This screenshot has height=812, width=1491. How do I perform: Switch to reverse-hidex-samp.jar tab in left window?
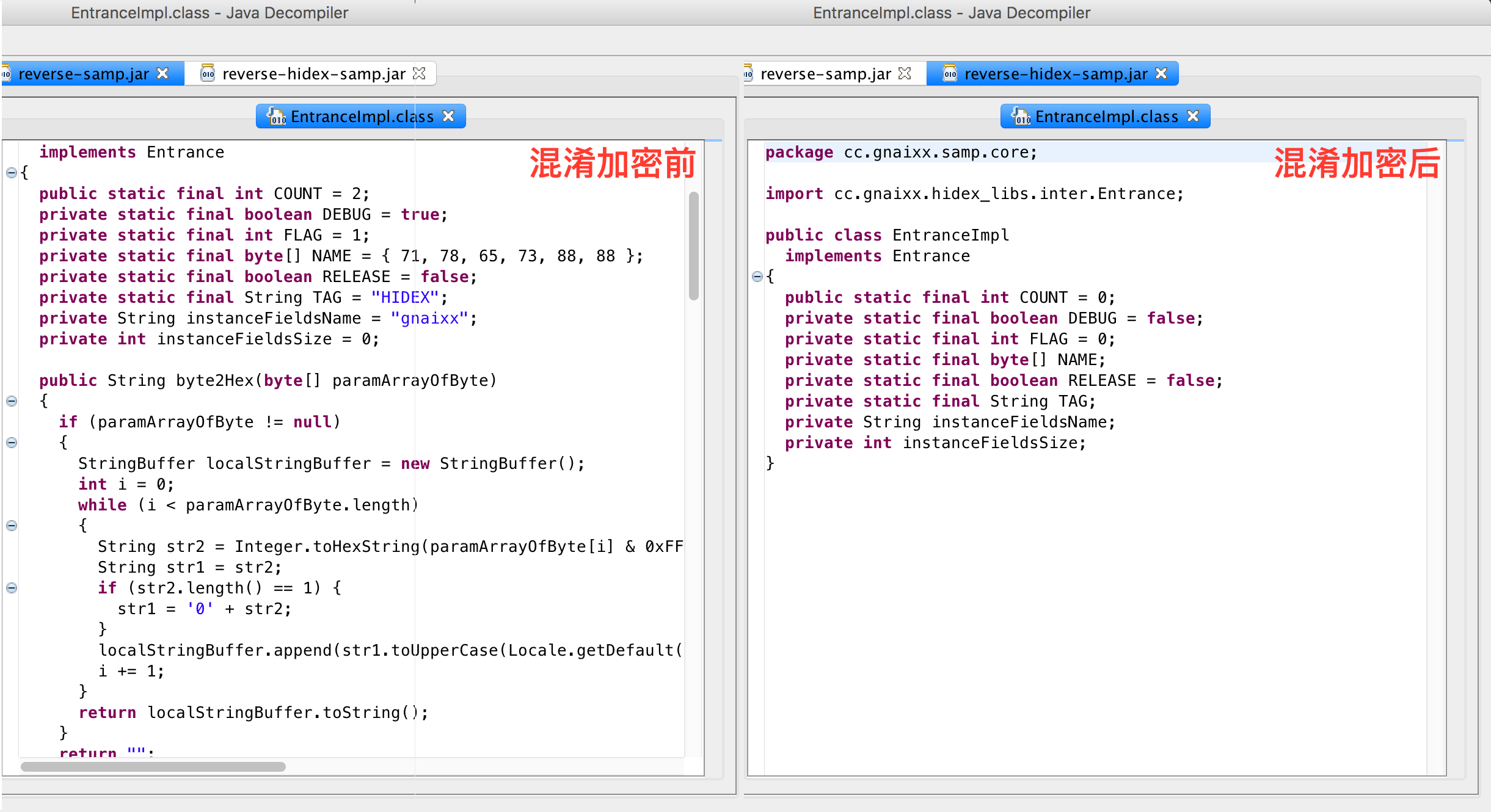[313, 74]
